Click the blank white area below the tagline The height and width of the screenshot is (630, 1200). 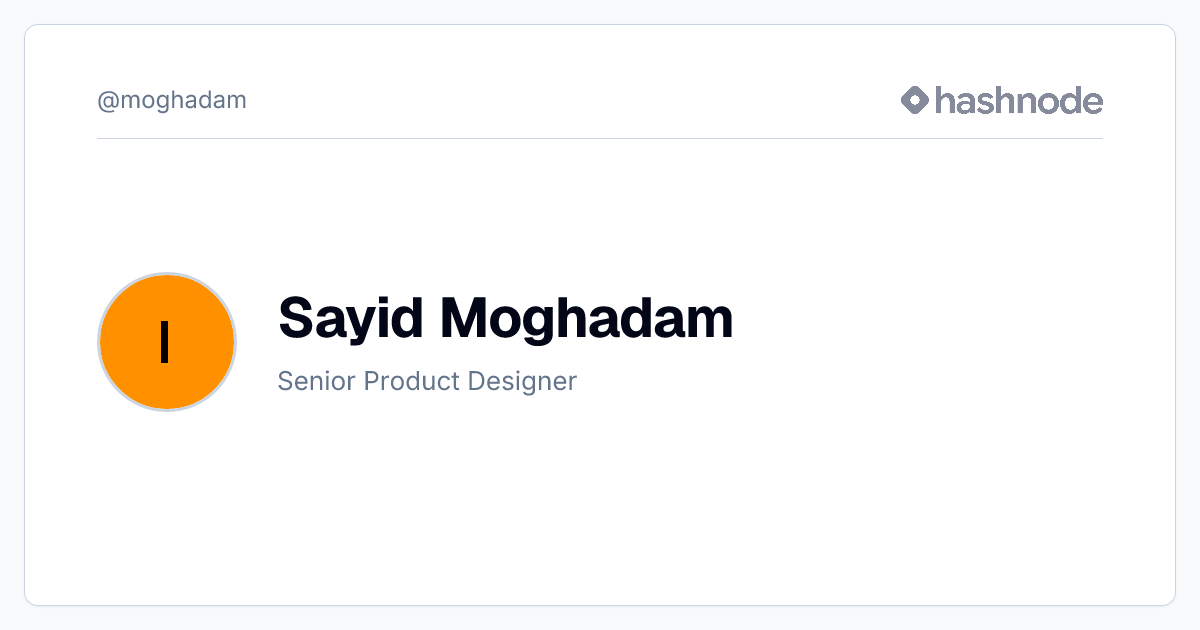600,500
